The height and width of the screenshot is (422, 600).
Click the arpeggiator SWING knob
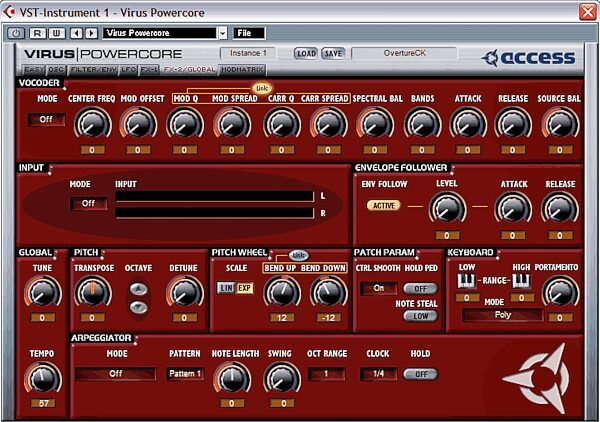coord(282,379)
